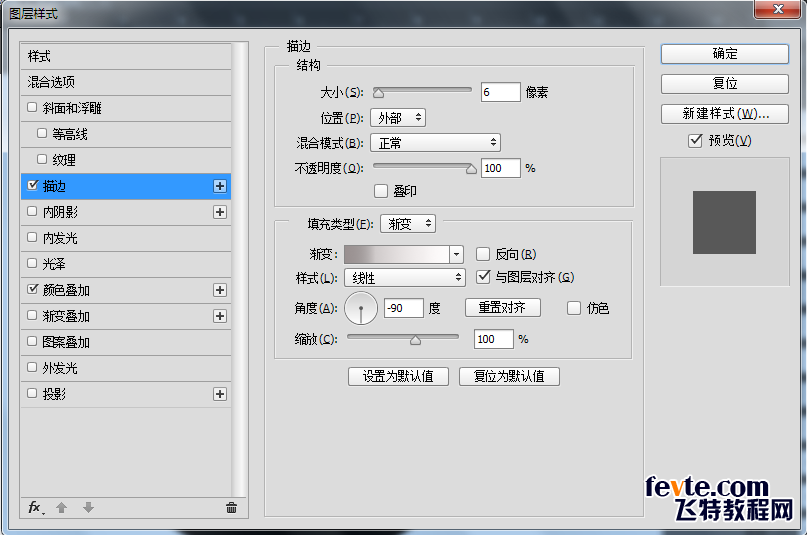Click the 不透明度 percent field
807x535 pixels.
[501, 168]
